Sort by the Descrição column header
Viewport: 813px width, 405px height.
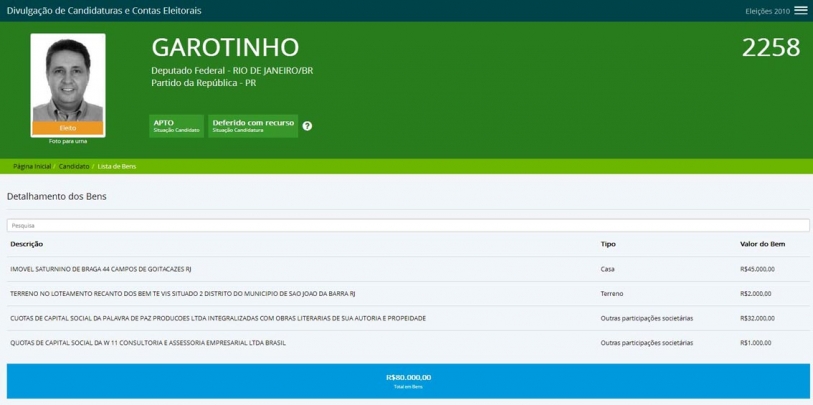(x=27, y=244)
